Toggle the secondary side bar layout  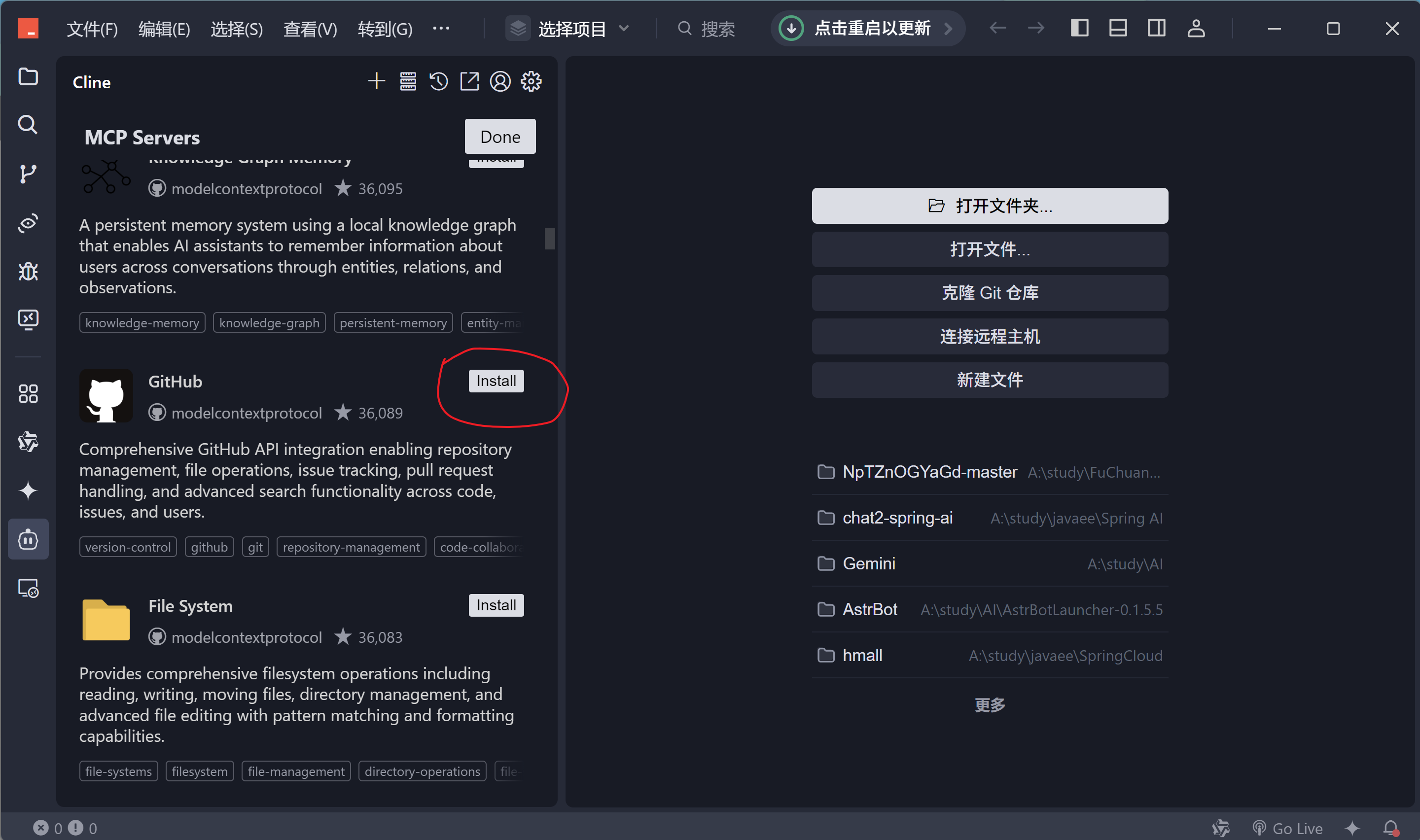[x=1156, y=28]
